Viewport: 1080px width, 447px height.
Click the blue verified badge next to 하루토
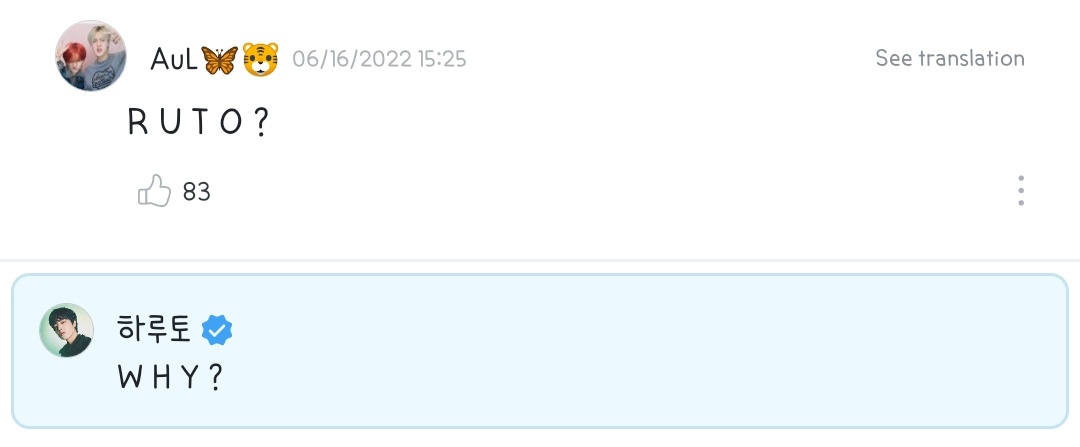click(217, 331)
